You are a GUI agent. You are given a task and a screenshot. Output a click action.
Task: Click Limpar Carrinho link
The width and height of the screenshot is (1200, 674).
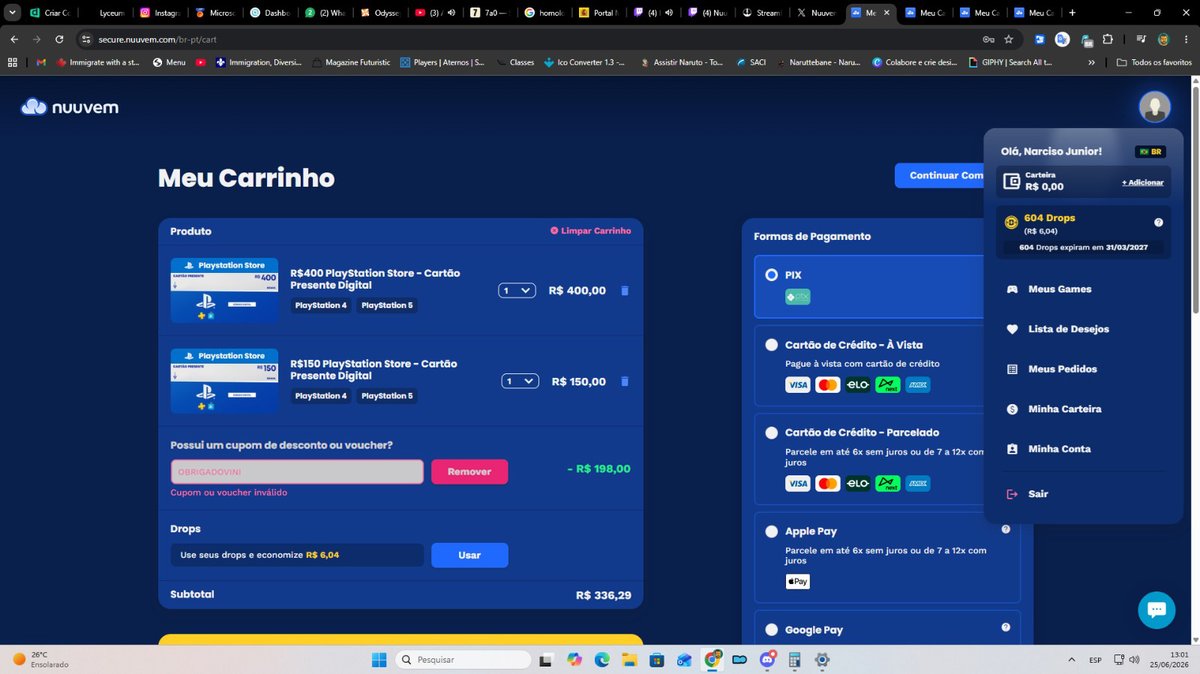[x=590, y=231]
